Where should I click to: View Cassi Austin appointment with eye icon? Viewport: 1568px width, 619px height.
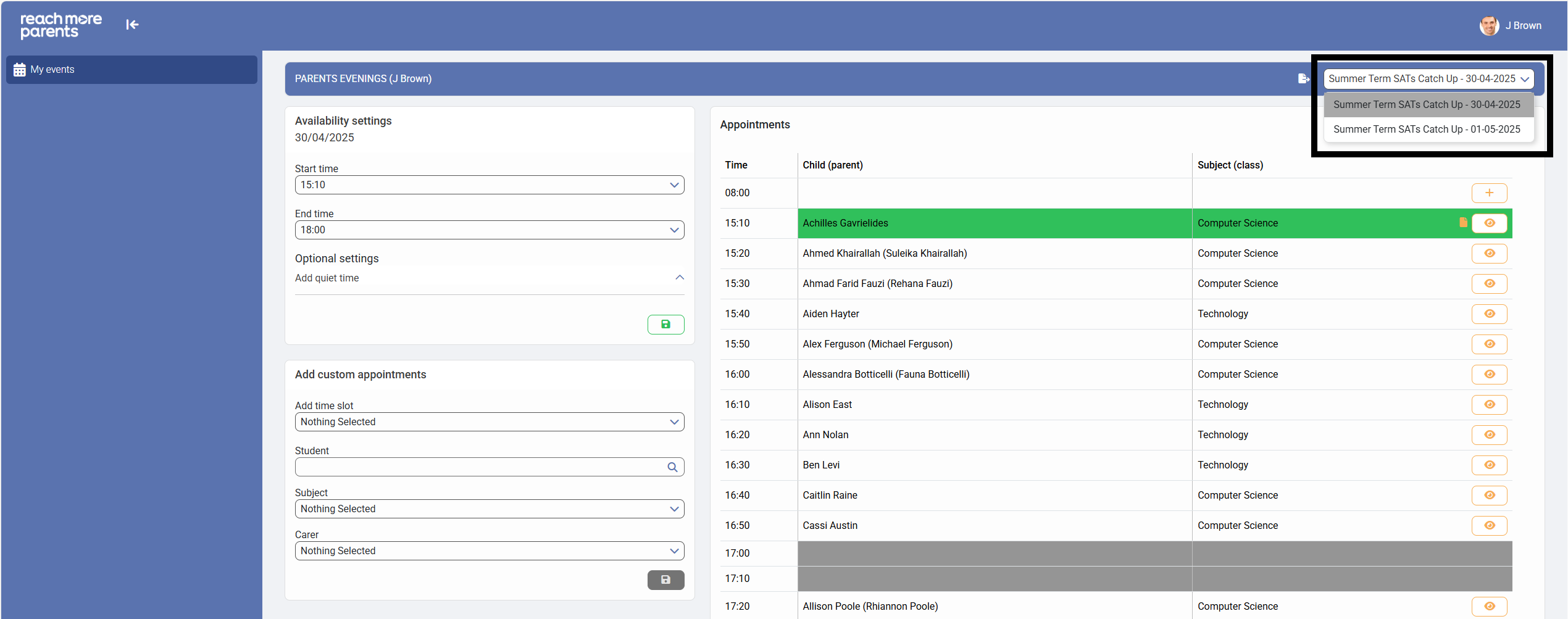1489,526
